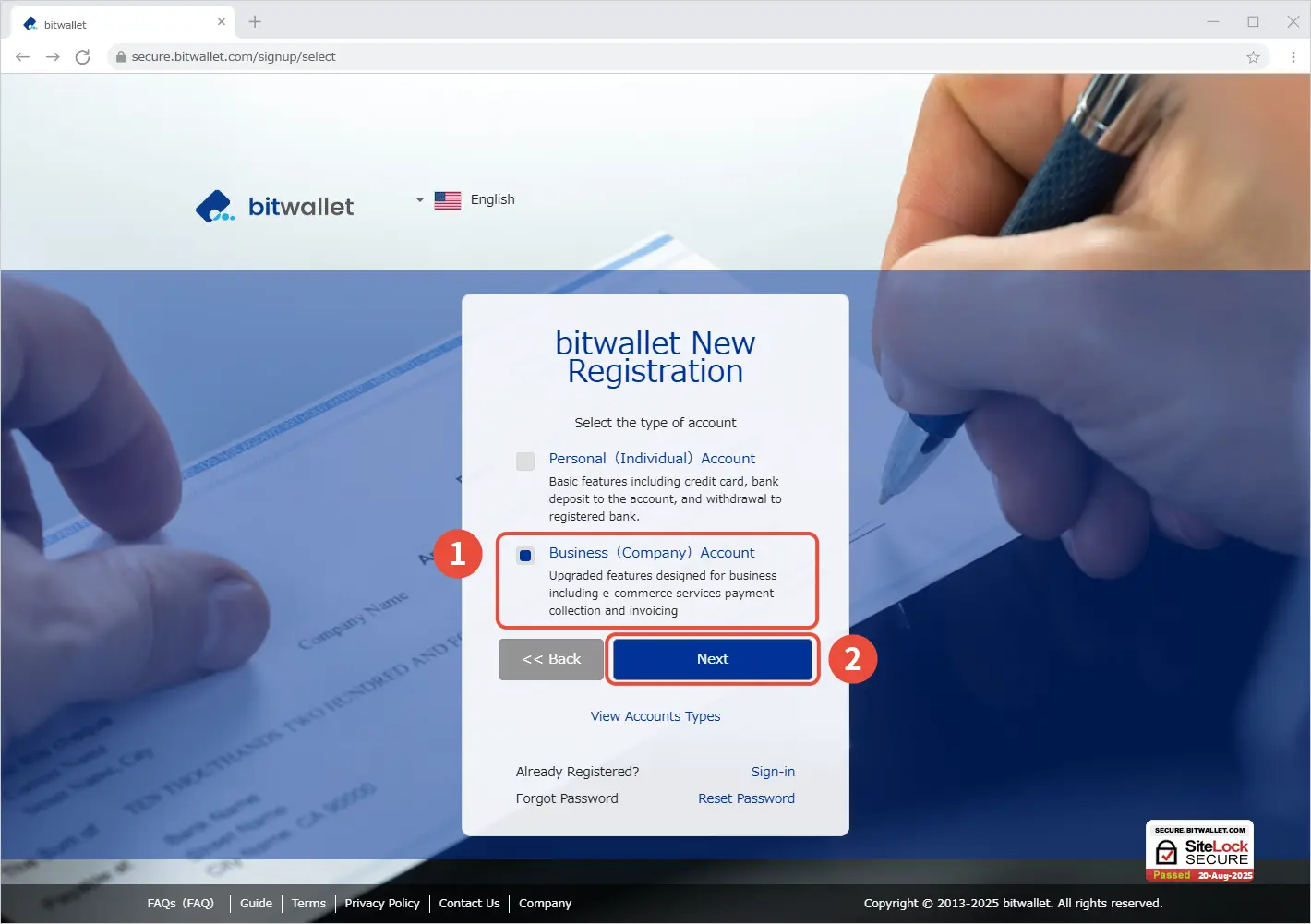Viewport: 1311px width, 924px height.
Task: Open the Sign-in link
Action: pos(773,772)
